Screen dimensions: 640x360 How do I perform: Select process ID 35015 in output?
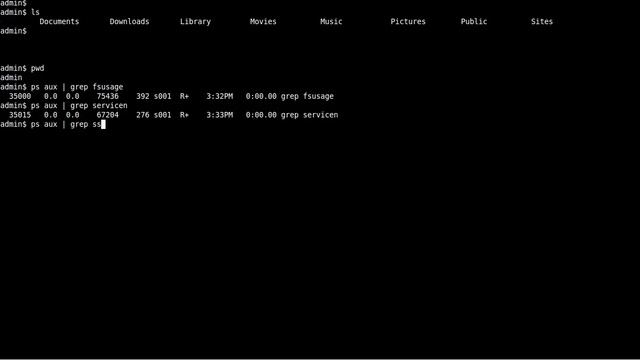[20, 115]
